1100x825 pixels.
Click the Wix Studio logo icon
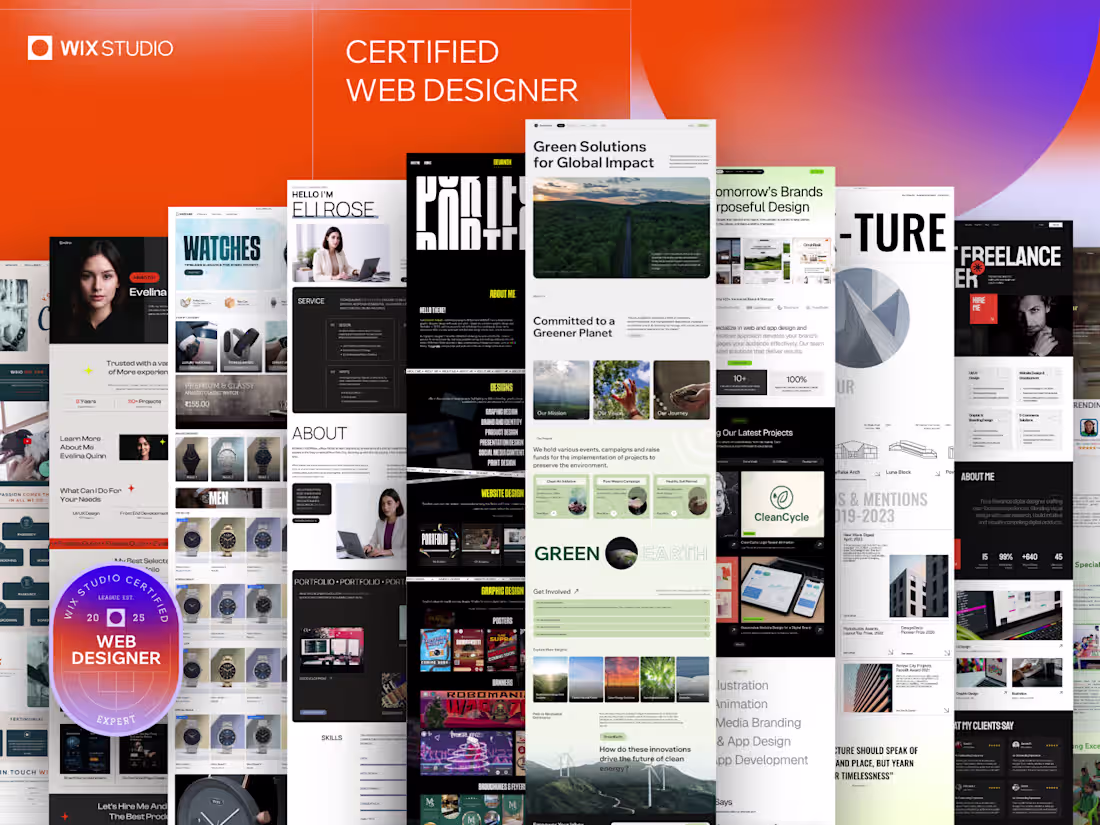click(40, 47)
